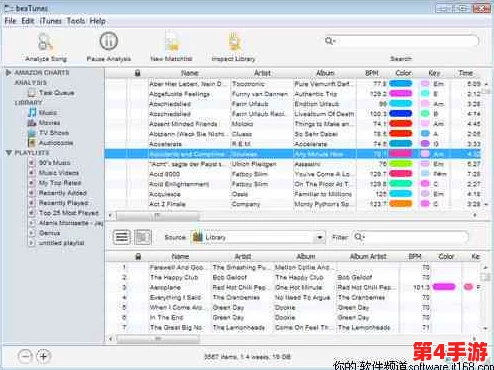Click the minus button at bottom left
Screen dimensions: 494x370
pos(25,356)
